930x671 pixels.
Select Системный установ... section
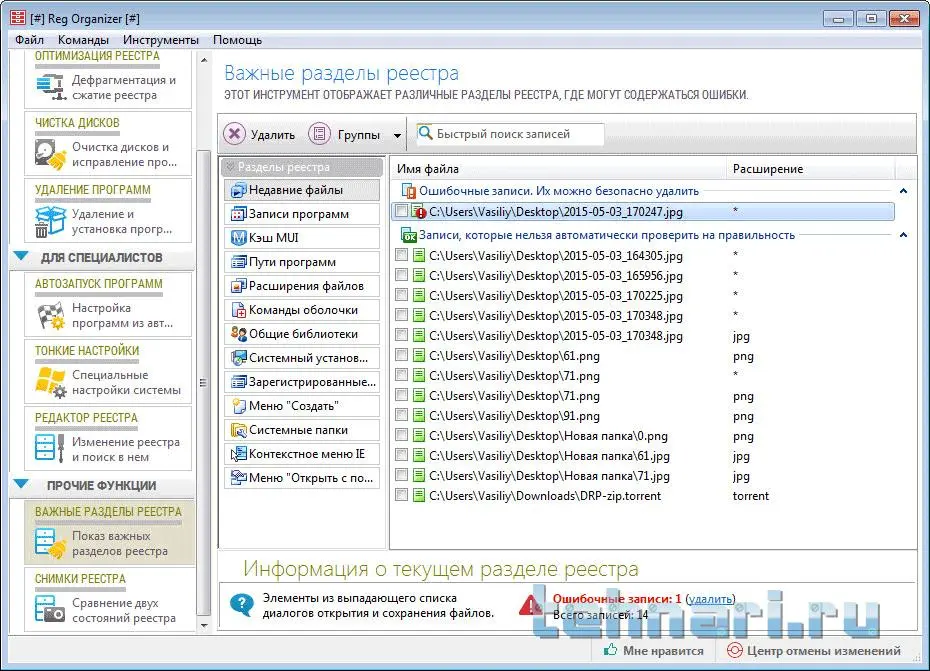[x=302, y=358]
